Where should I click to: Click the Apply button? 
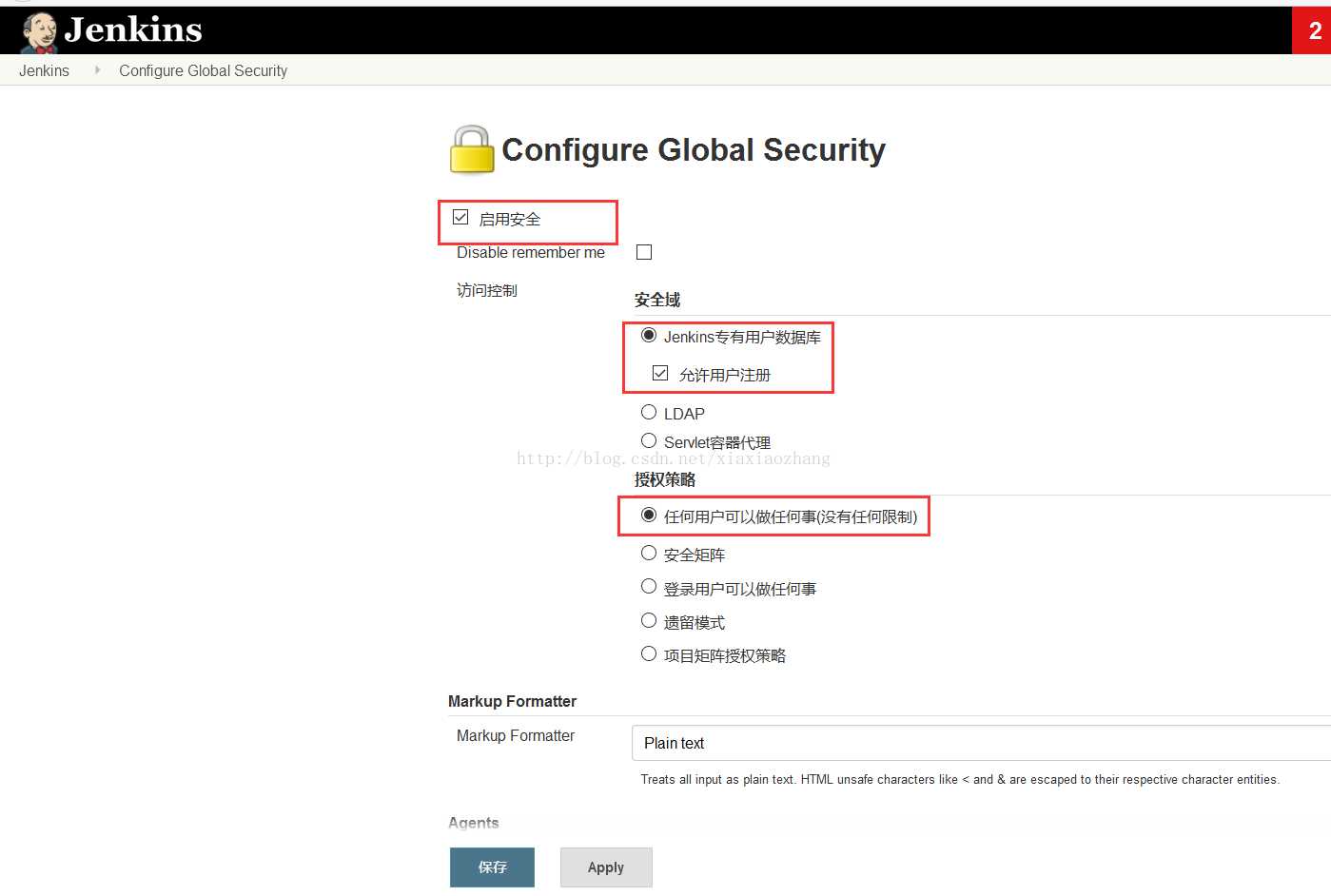pos(606,867)
